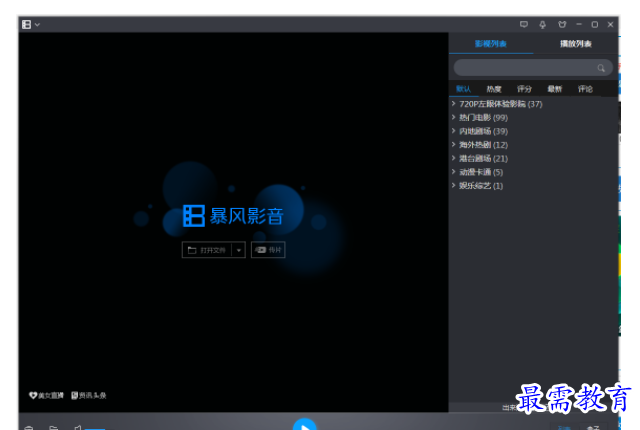640x430 pixels.
Task: Sort the list by 热度
Action: pos(493,89)
